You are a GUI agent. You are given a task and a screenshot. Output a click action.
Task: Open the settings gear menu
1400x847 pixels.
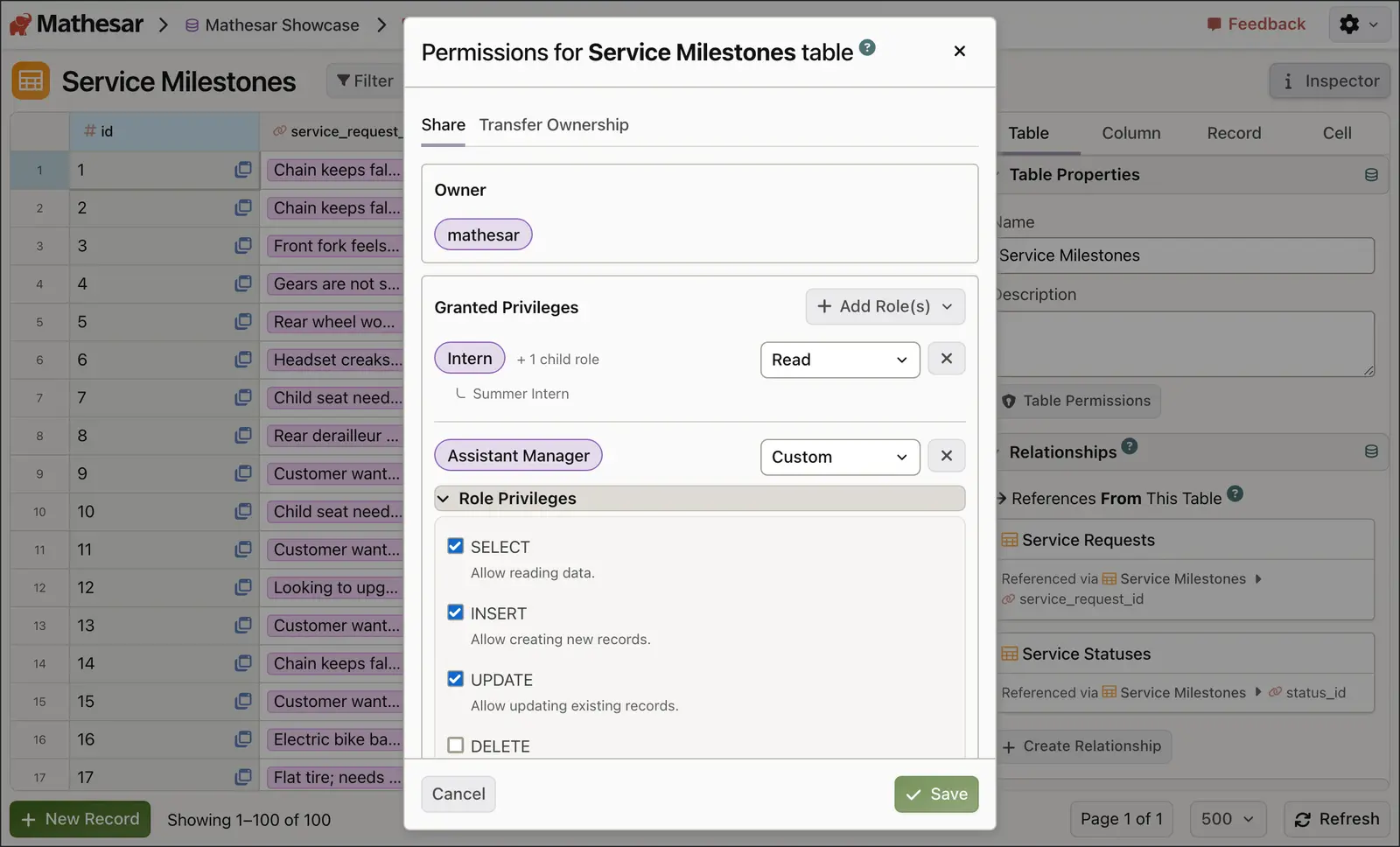coord(1359,24)
